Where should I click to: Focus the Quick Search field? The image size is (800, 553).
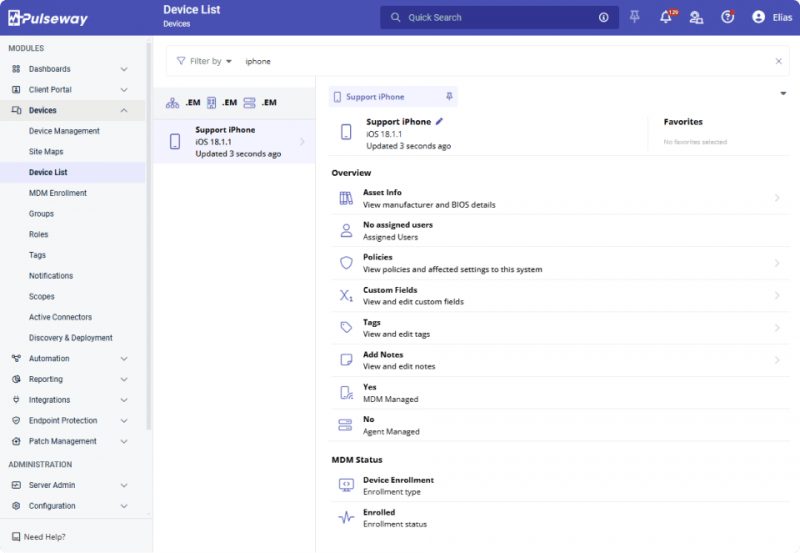[499, 17]
